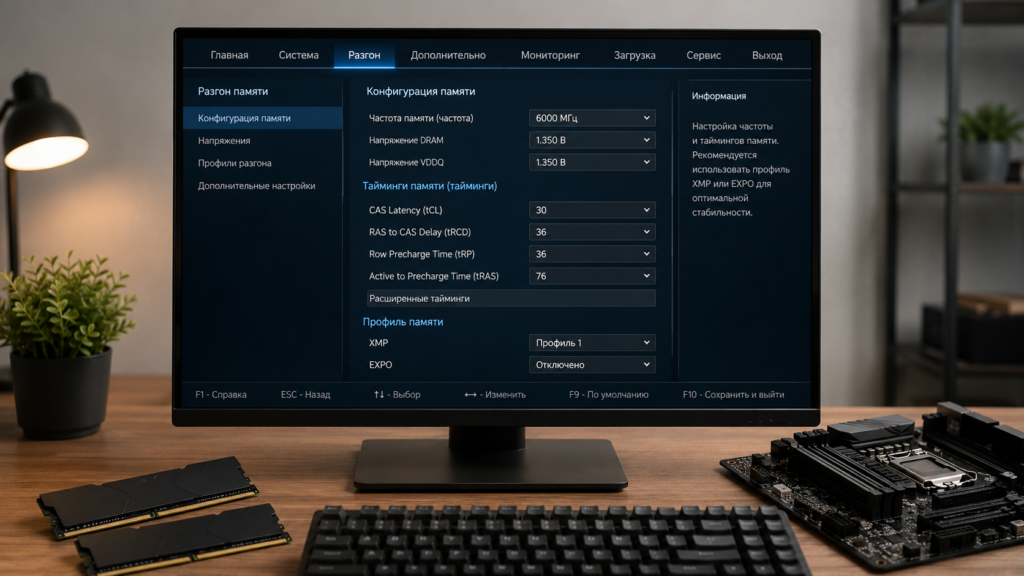1024x576 pixels.
Task: Open the XMP Профиль 1 dropdown
Action: (592, 343)
